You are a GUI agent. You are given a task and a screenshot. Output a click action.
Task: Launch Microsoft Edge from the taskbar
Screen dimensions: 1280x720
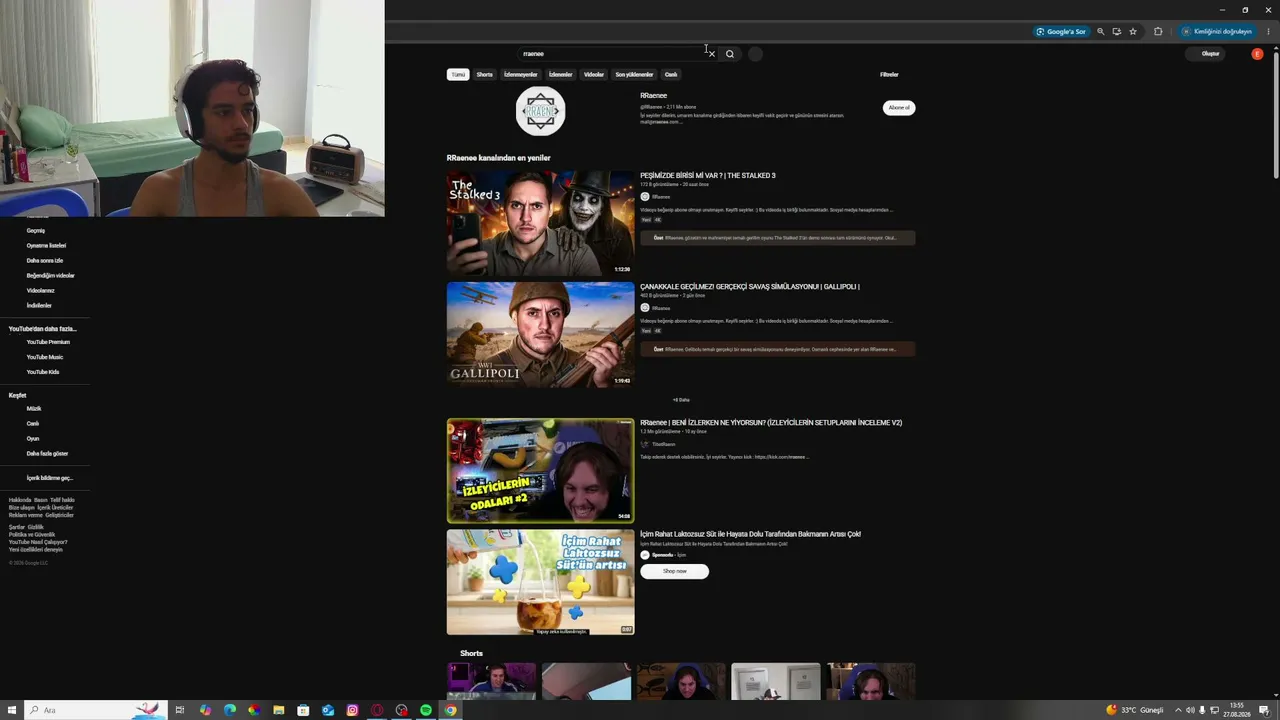(x=230, y=710)
